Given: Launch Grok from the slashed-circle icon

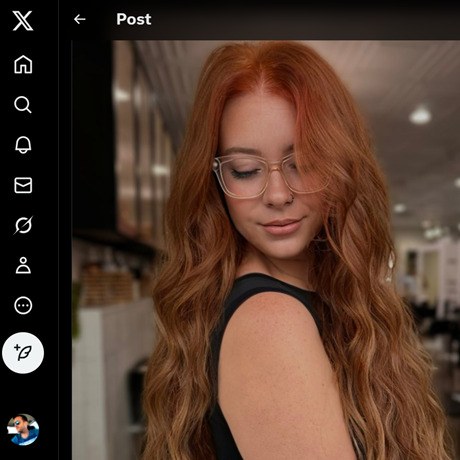Looking at the screenshot, I should [x=23, y=225].
